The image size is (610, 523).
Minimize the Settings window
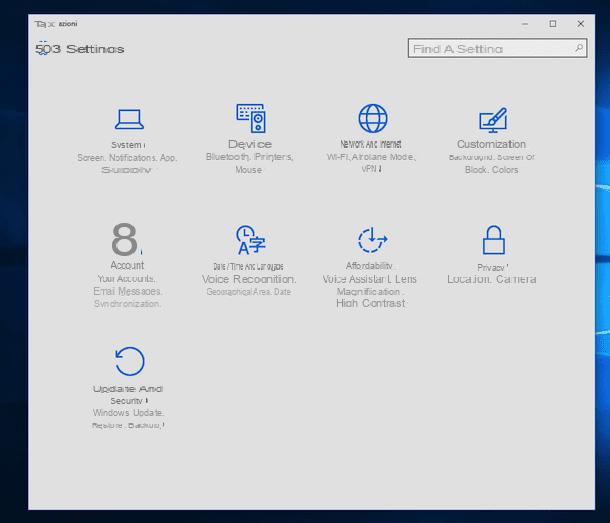pos(525,24)
